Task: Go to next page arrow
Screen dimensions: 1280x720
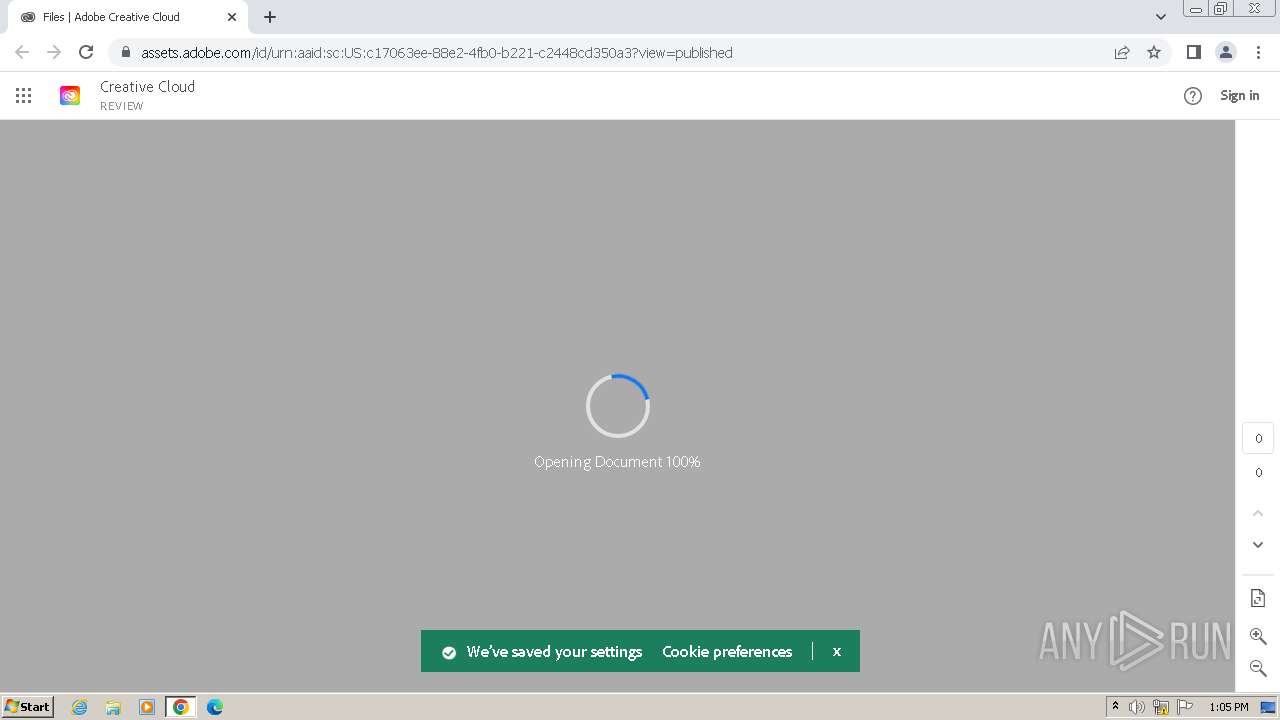Action: click(x=1258, y=545)
